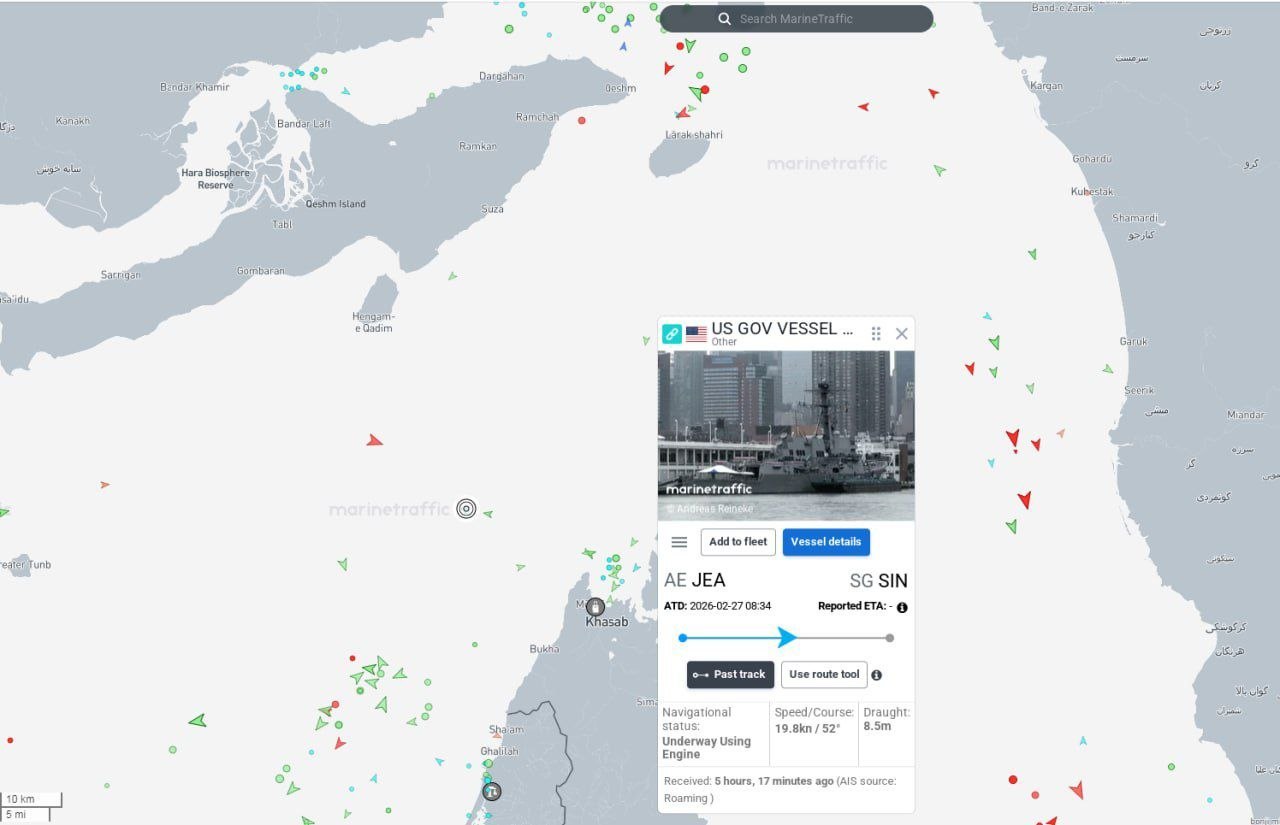Click the teal link icon beside the US flag

pos(672,334)
